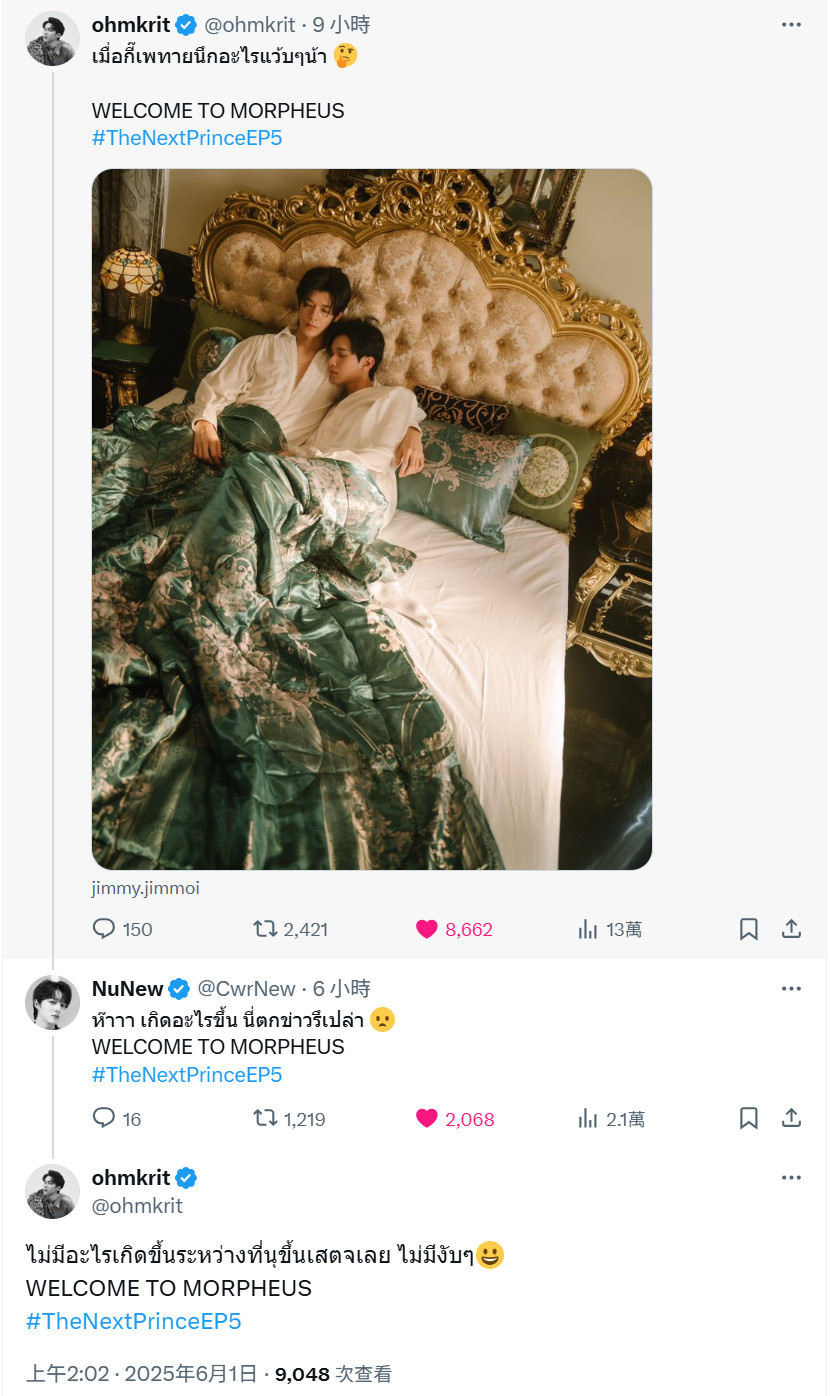Bookmark NuNew's reply tweet
830x1396 pixels.
(x=748, y=1118)
